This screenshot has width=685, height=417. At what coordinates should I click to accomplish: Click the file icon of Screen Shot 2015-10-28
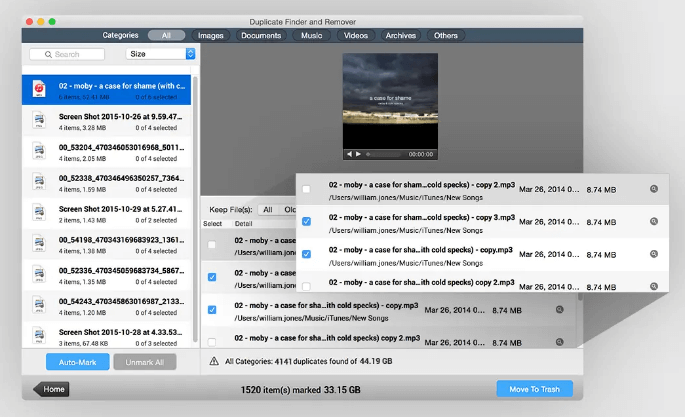coord(39,335)
